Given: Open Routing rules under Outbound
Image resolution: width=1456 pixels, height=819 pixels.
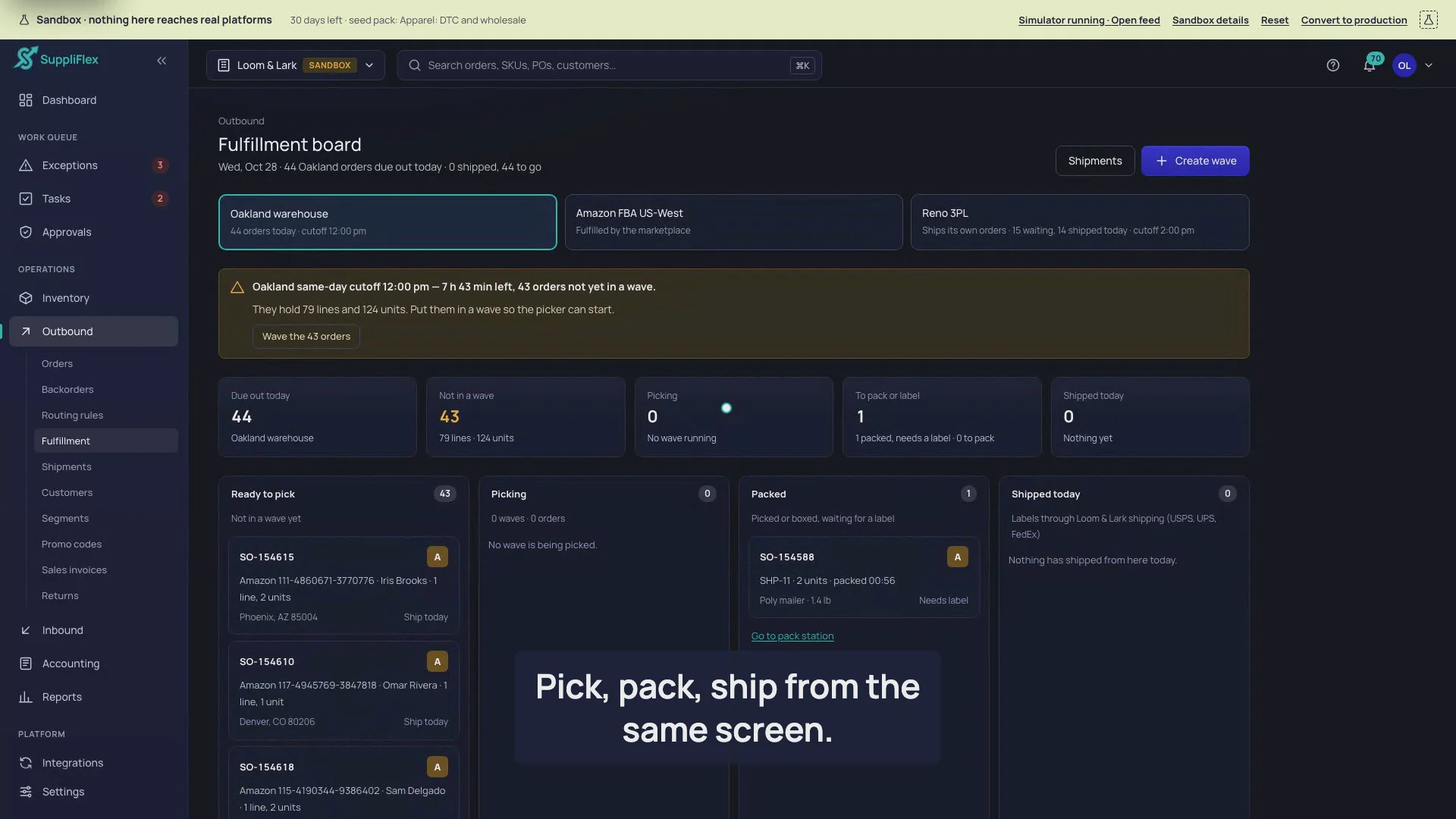Looking at the screenshot, I should click(x=106, y=416).
